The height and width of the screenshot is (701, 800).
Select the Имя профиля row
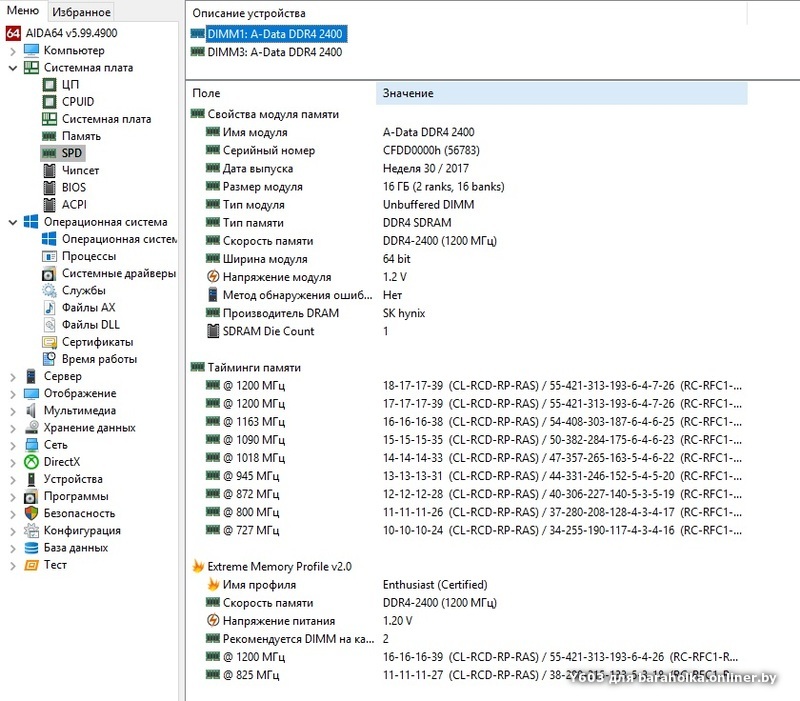467,585
